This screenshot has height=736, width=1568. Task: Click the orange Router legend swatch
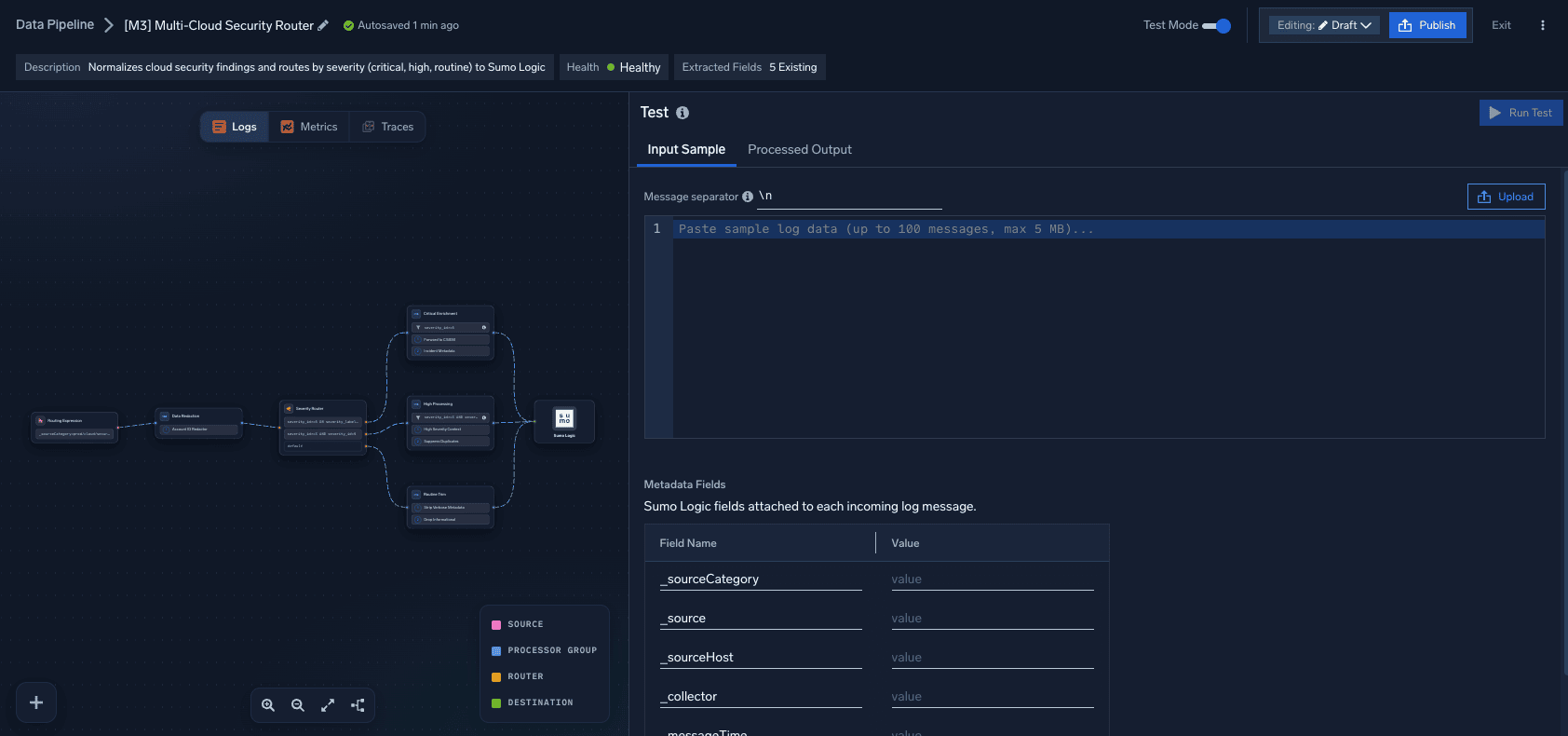click(496, 677)
